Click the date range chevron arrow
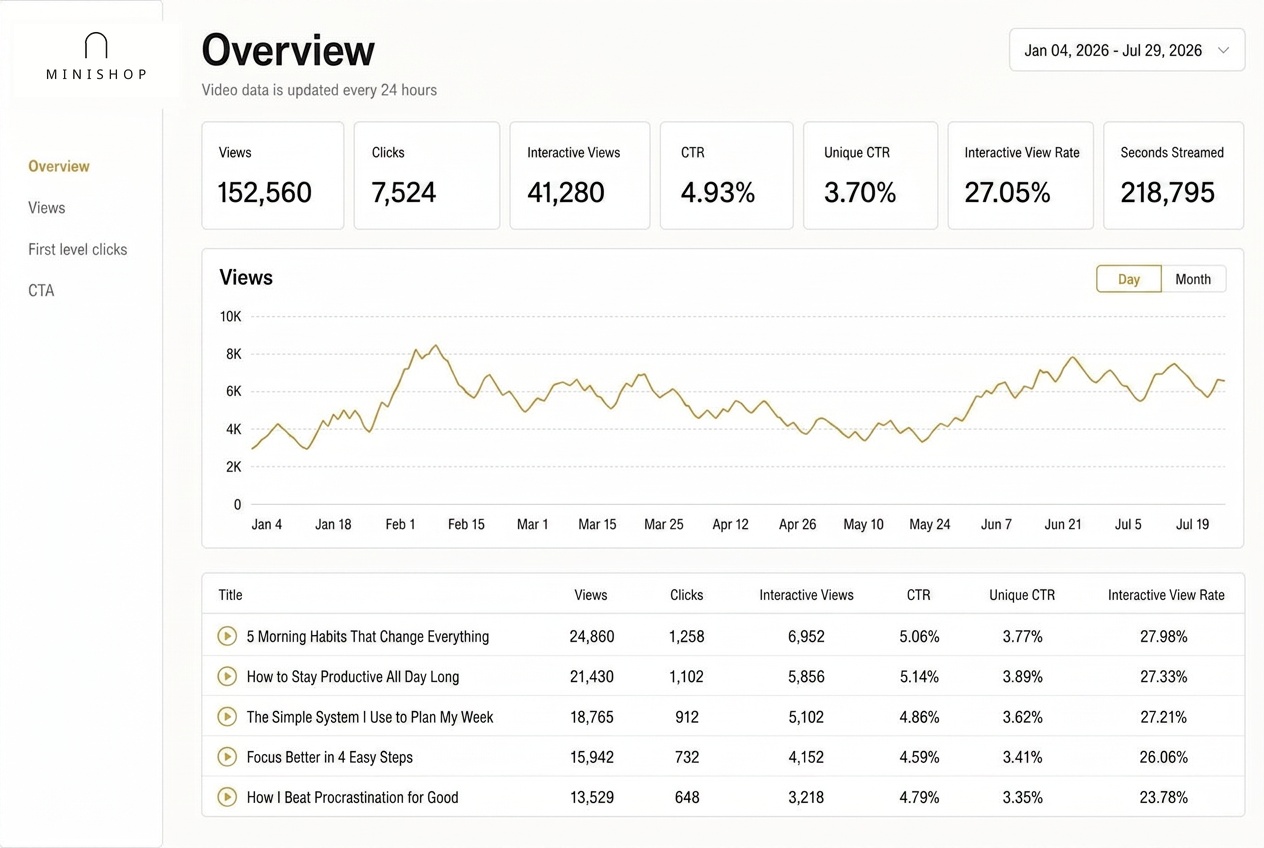The height and width of the screenshot is (848, 1264). pos(1223,51)
